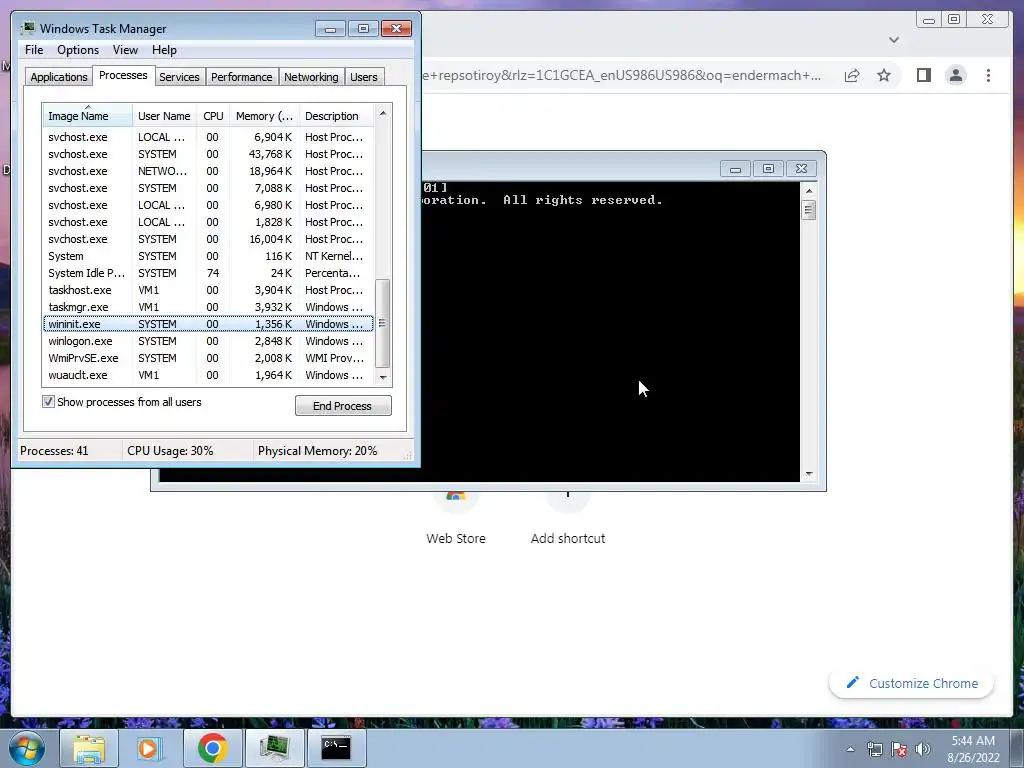This screenshot has height=768, width=1024.
Task: Open the taskbar clock and date
Action: pos(973,749)
